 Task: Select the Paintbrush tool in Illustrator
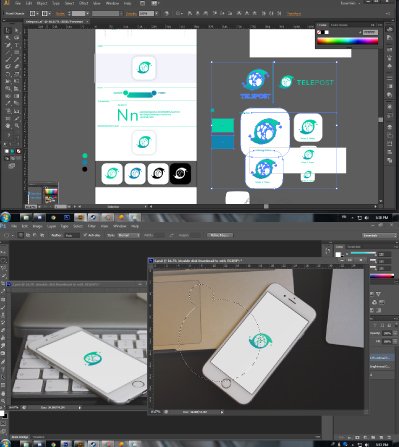[8, 60]
